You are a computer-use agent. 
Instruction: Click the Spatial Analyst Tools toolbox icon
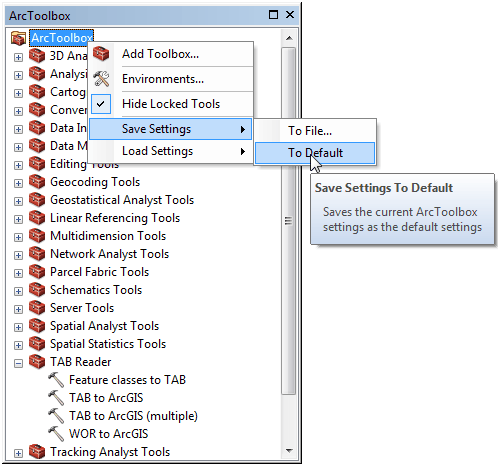(37, 326)
